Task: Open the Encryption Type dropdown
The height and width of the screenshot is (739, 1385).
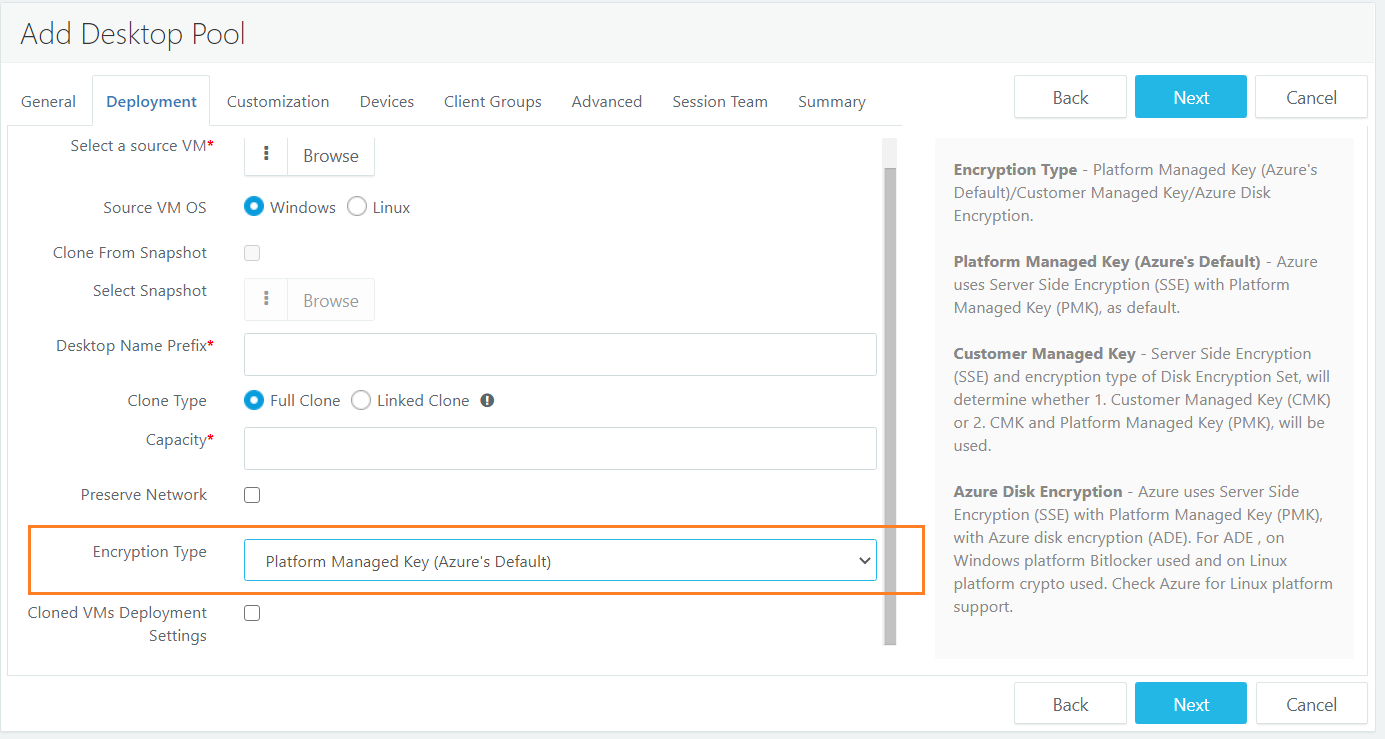Action: (560, 561)
